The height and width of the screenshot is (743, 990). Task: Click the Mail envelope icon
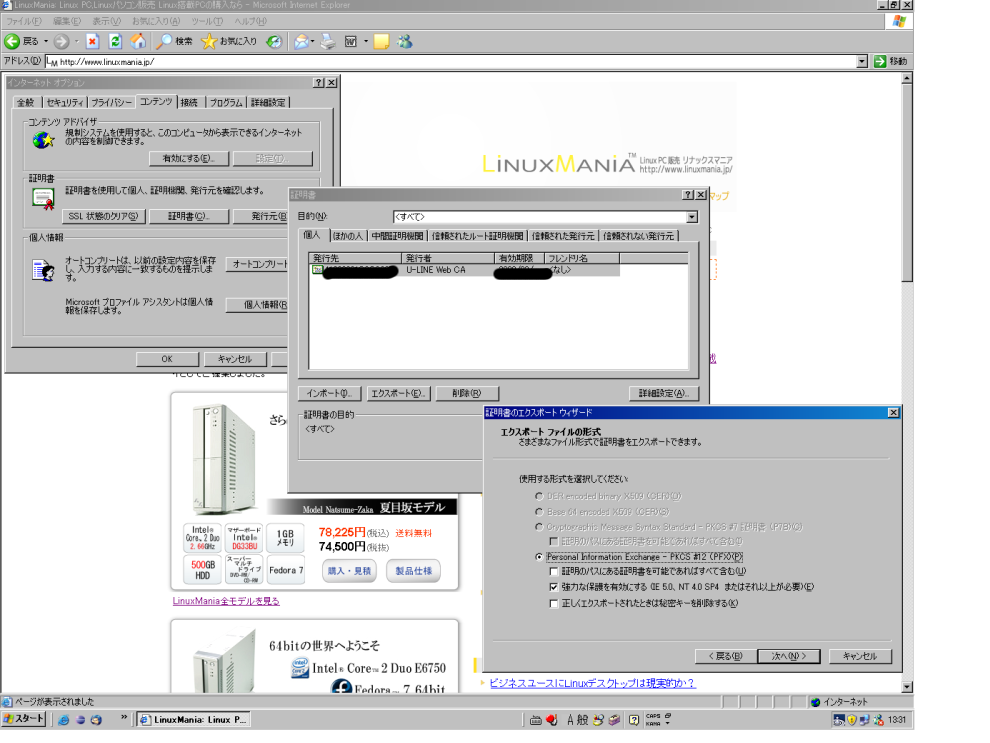click(301, 42)
